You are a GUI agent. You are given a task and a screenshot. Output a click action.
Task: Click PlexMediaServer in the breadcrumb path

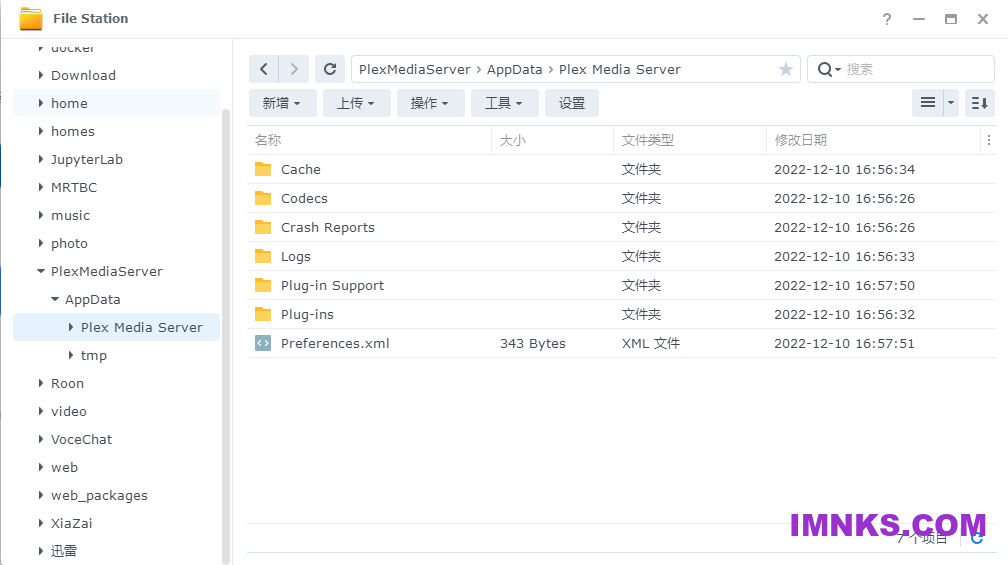pyautogui.click(x=415, y=69)
